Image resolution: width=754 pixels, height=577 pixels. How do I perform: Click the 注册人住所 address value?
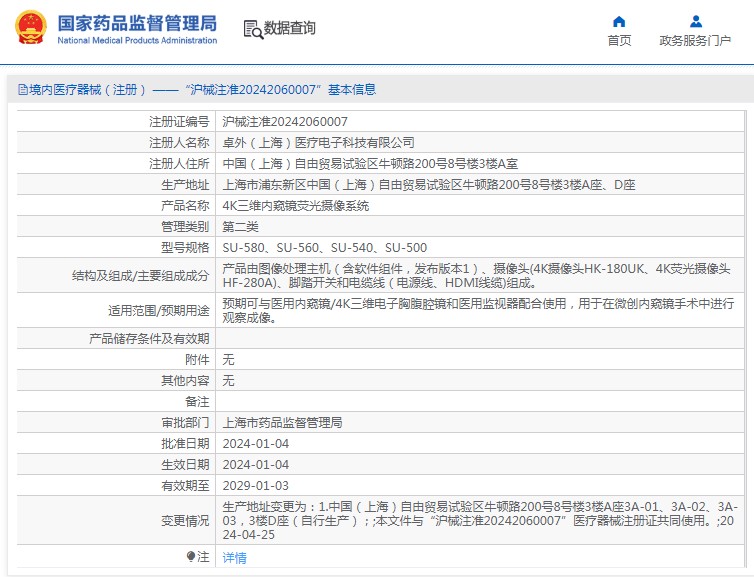370,164
